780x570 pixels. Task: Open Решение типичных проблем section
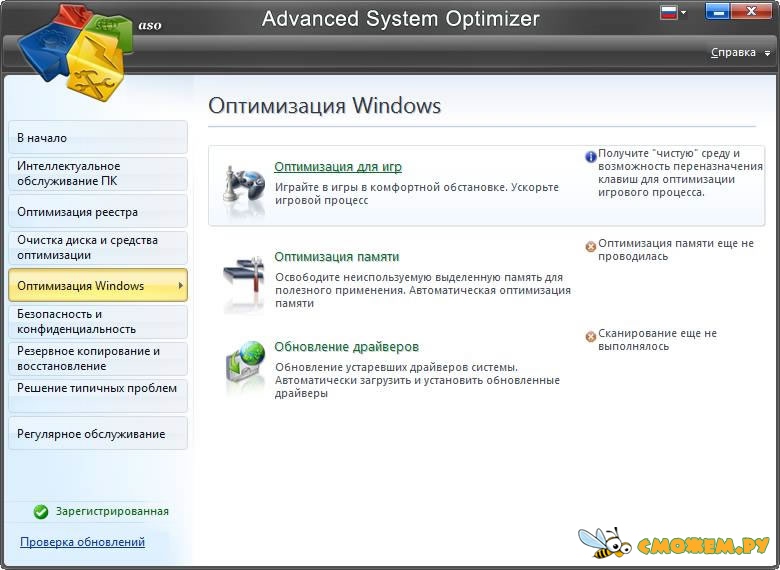click(98, 395)
